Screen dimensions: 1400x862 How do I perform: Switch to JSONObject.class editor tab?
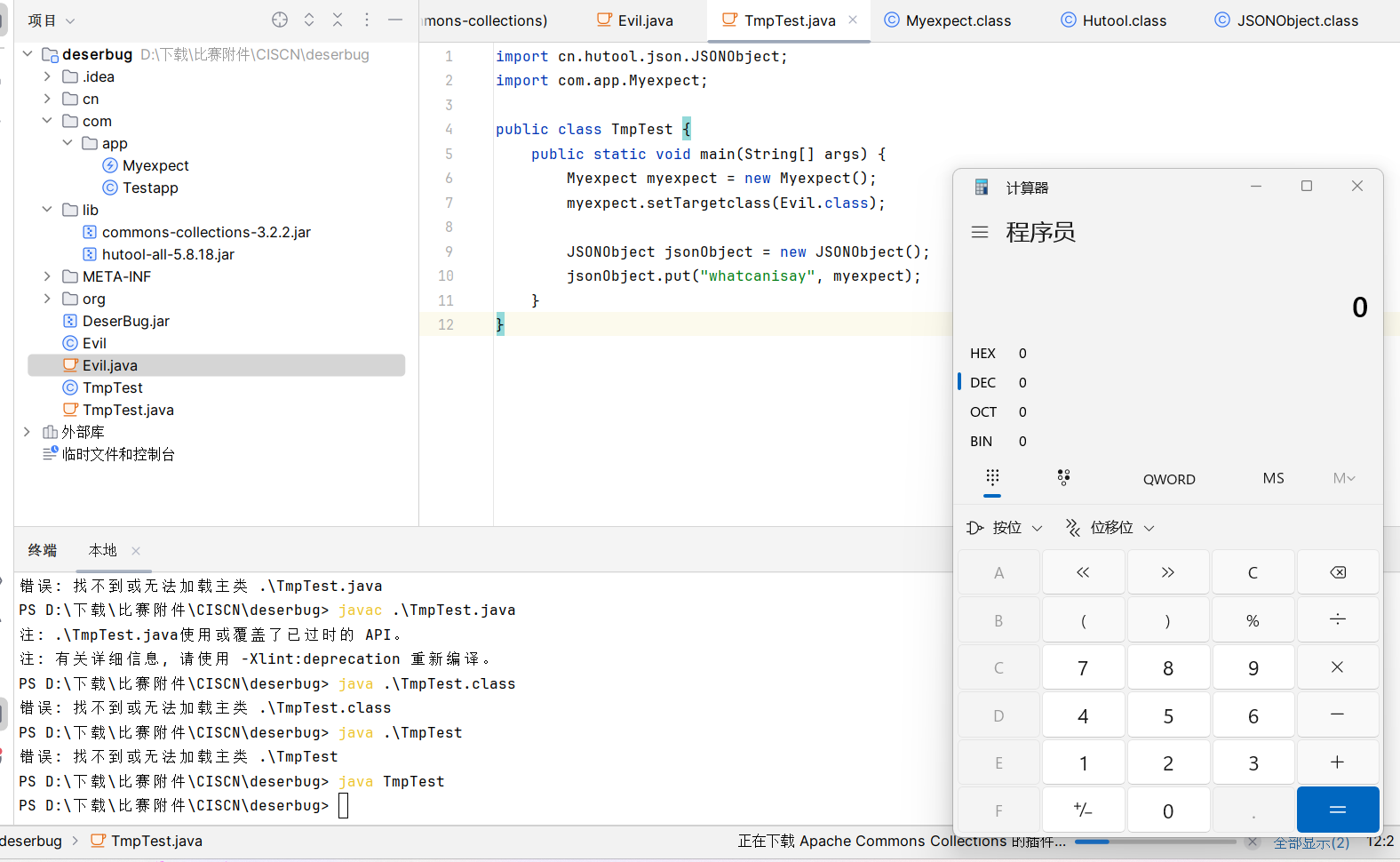[x=1286, y=20]
